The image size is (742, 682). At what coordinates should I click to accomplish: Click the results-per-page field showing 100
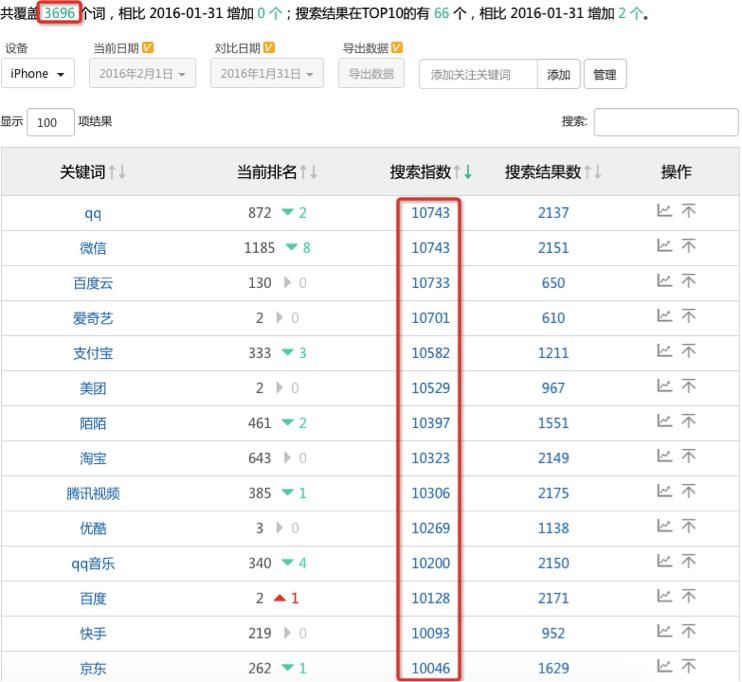(x=50, y=122)
